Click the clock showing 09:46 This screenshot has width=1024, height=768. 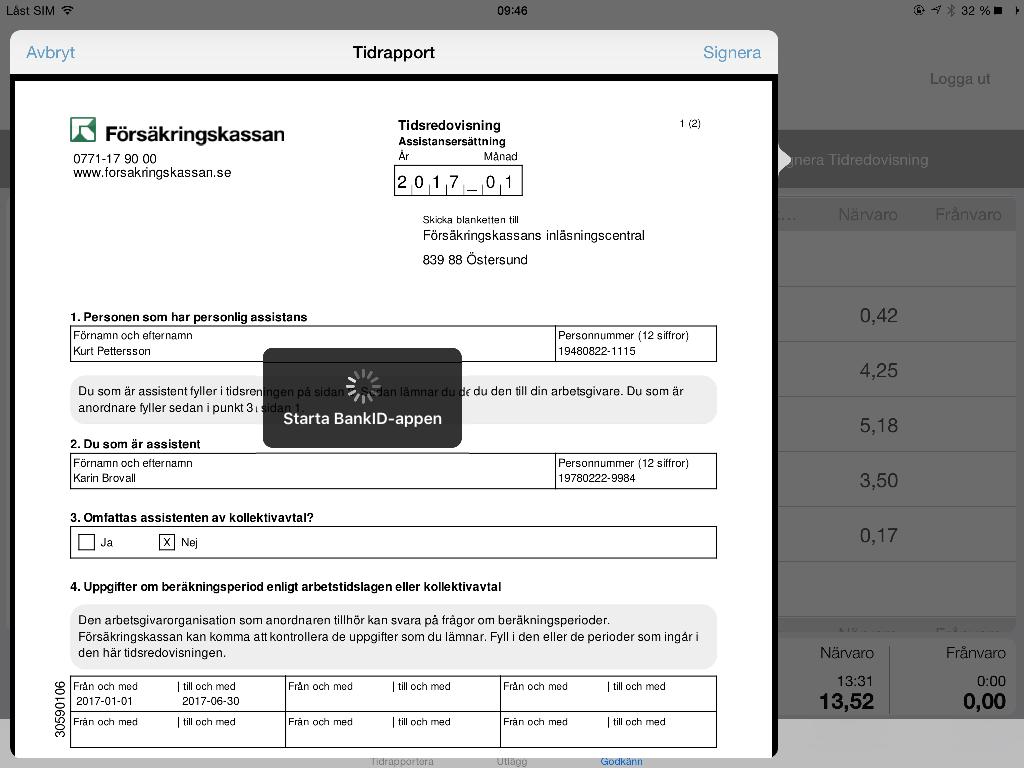pyautogui.click(x=512, y=10)
